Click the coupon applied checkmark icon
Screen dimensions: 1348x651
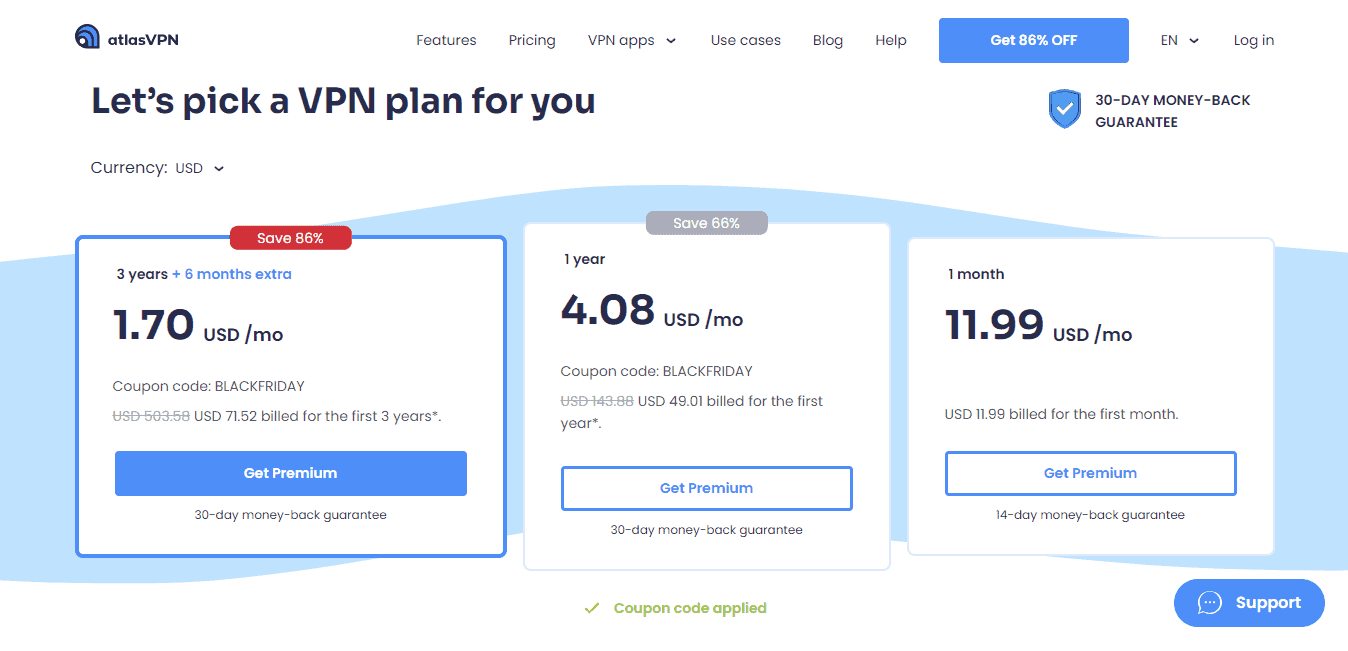[592, 608]
